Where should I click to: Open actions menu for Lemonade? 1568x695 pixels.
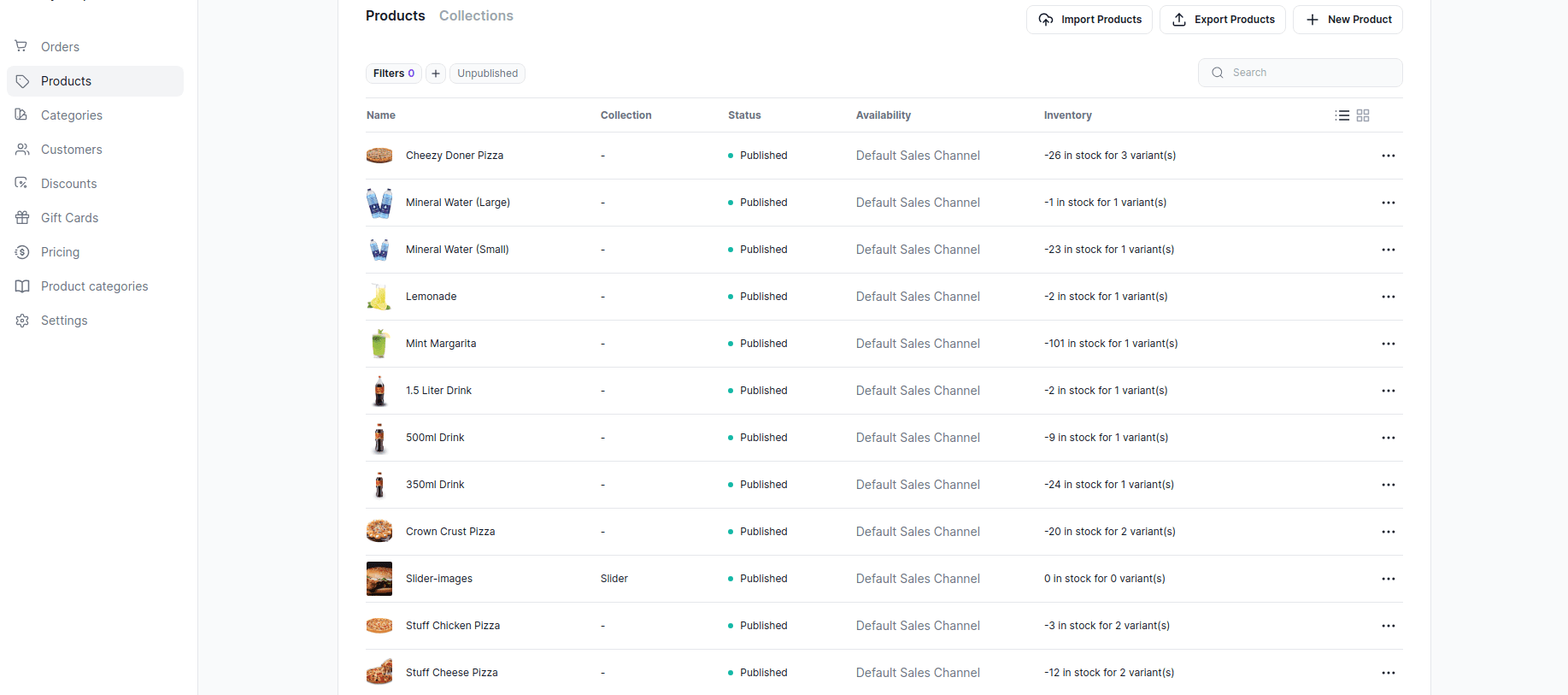coord(1389,297)
